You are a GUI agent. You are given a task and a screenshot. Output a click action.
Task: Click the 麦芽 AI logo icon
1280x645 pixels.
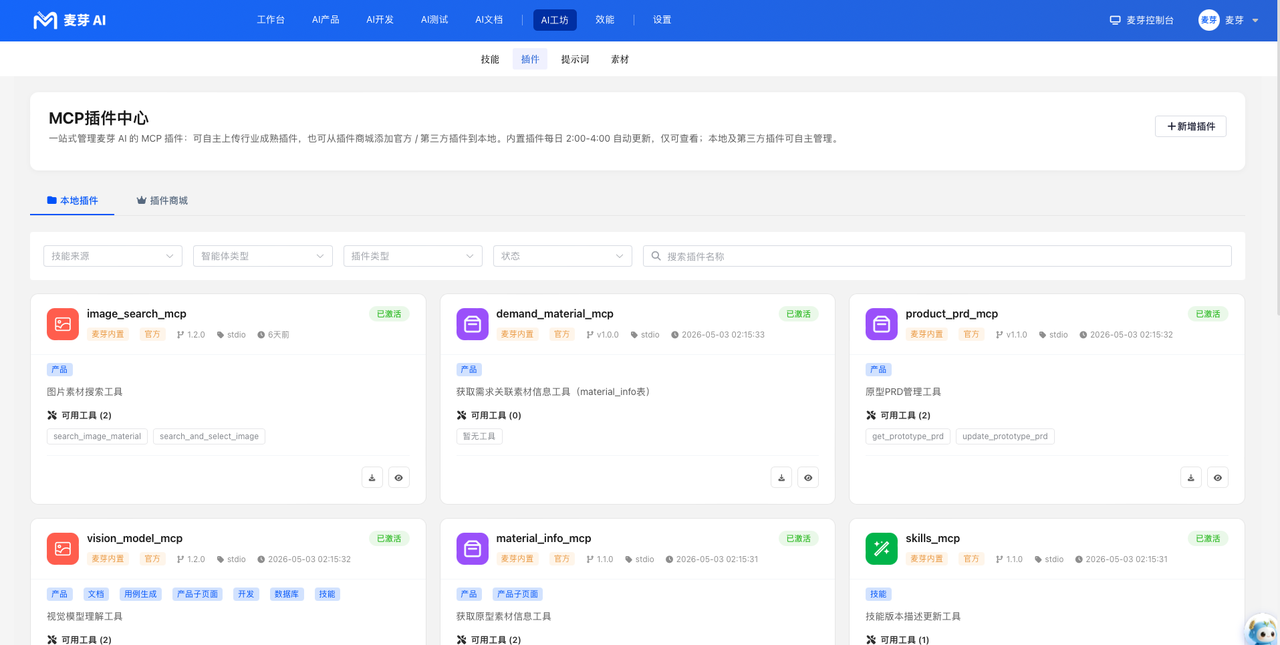pyautogui.click(x=45, y=20)
